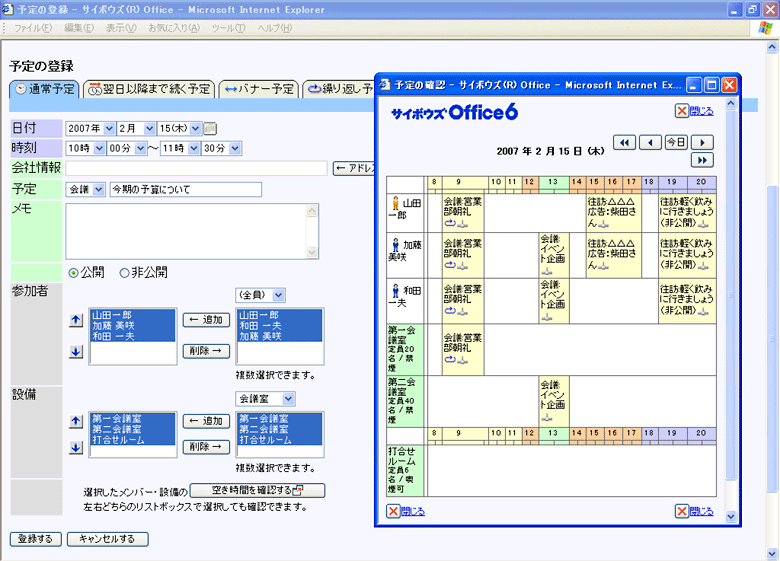This screenshot has height=561, width=780.
Task: Open 編集 menu
Action: point(79,28)
